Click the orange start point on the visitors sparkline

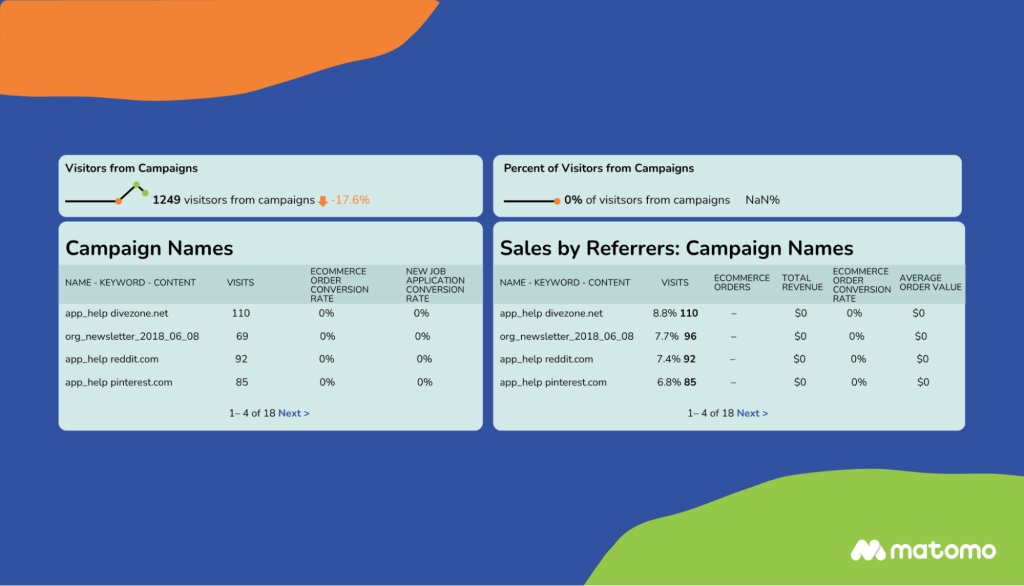pyautogui.click(x=119, y=202)
